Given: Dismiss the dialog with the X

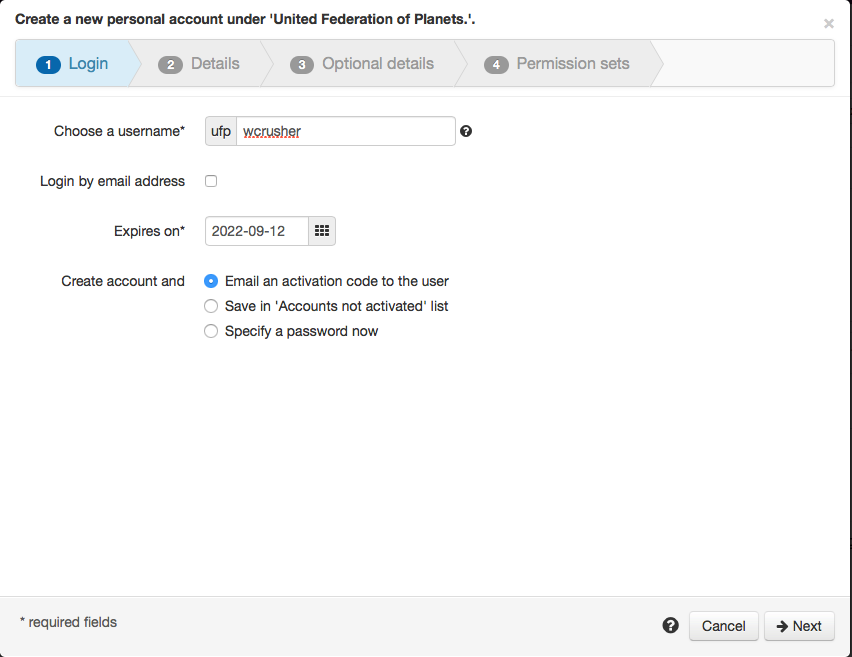Looking at the screenshot, I should point(828,23).
